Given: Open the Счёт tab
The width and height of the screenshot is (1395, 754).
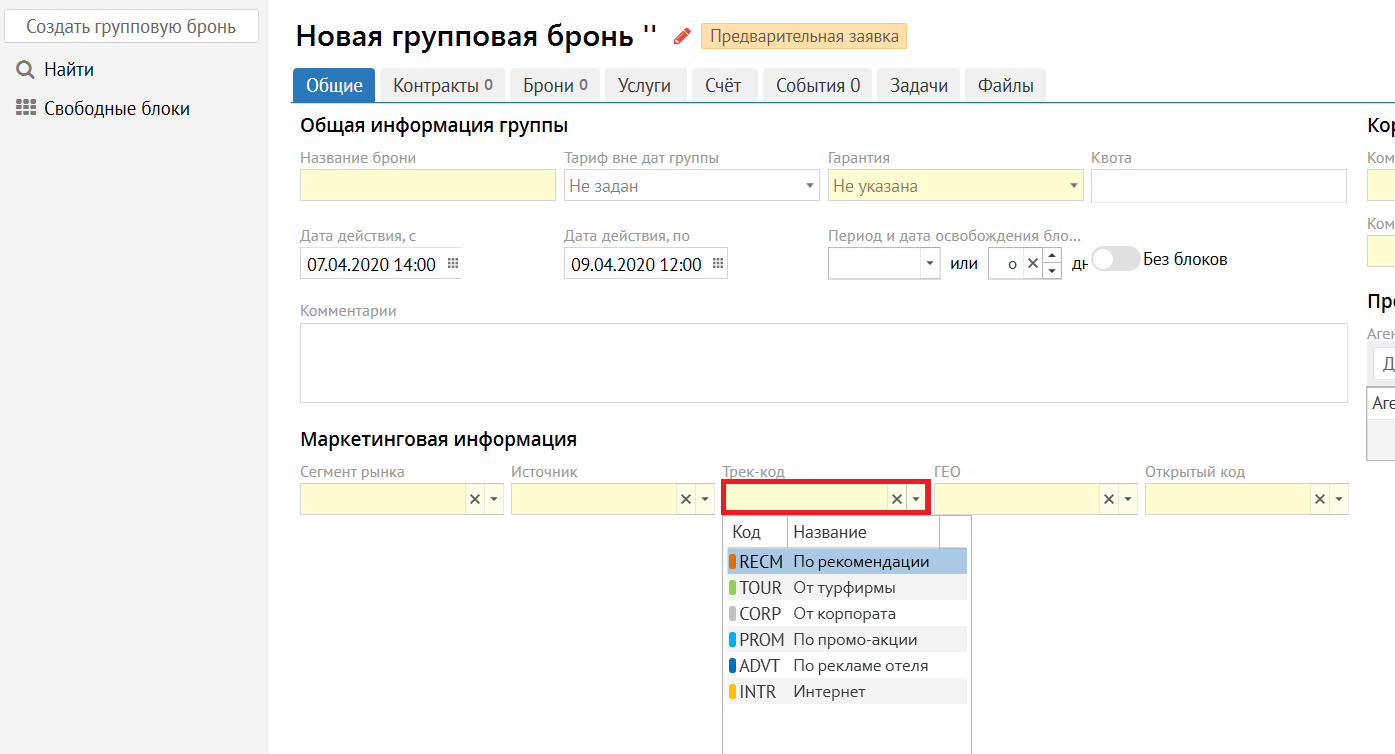Looking at the screenshot, I should pyautogui.click(x=723, y=86).
